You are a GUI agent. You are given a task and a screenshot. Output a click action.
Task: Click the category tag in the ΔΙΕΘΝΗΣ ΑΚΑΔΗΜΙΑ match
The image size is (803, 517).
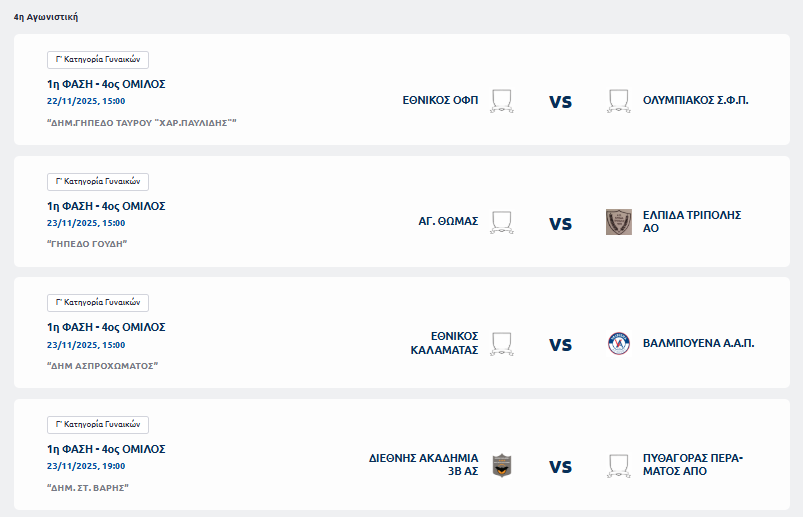click(x=98, y=424)
